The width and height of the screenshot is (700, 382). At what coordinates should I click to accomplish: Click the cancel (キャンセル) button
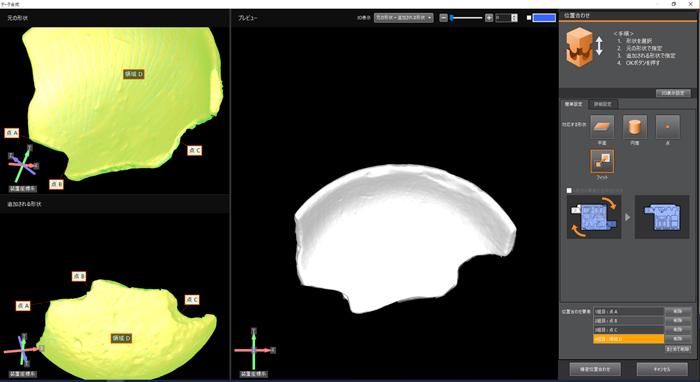point(662,369)
